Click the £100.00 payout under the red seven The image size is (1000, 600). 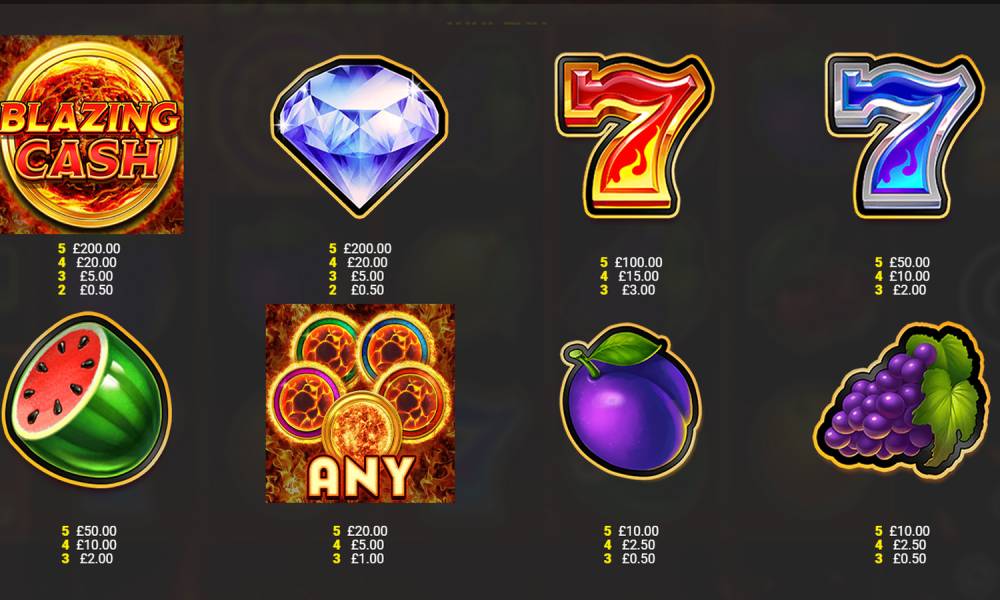pos(638,263)
